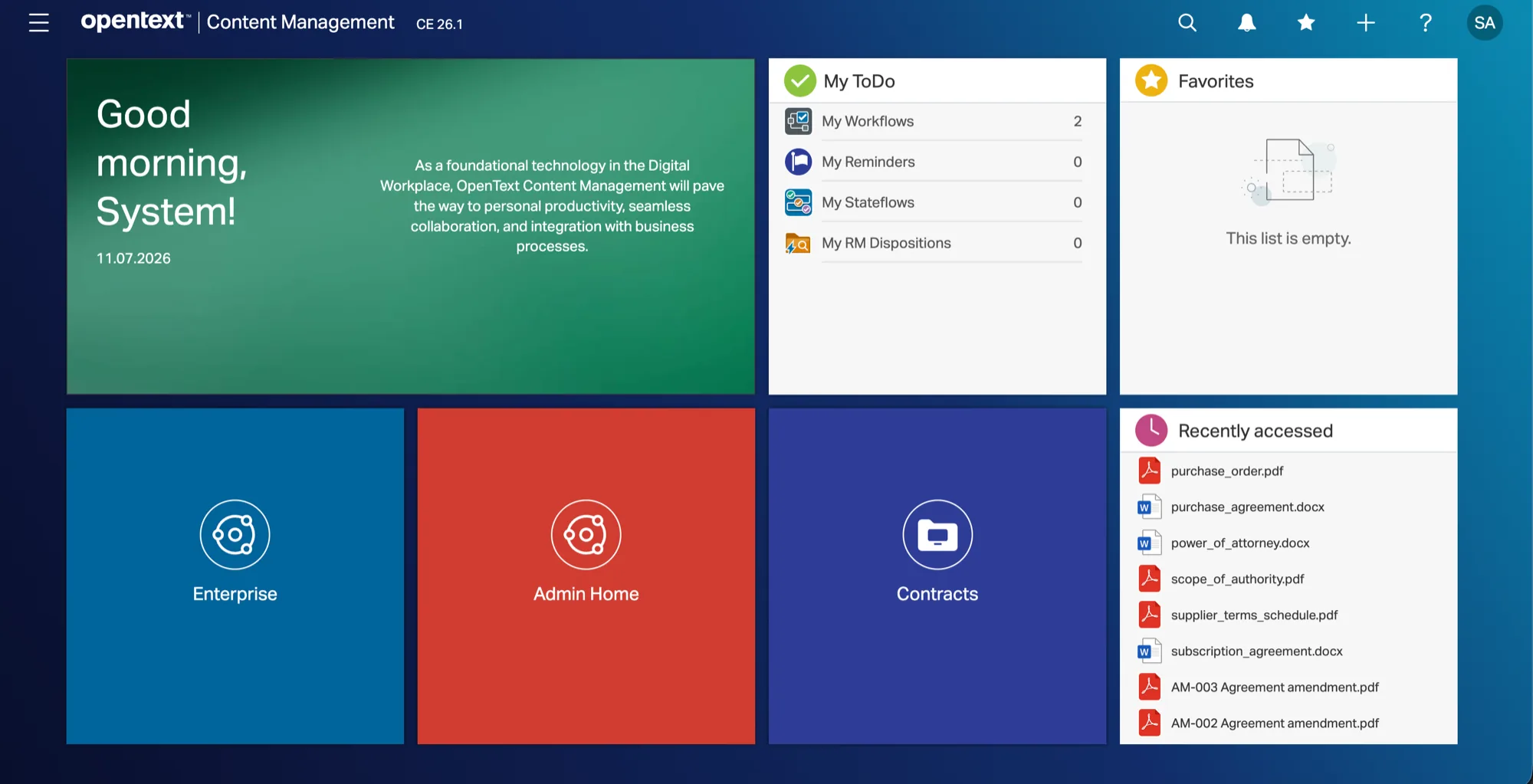Image resolution: width=1533 pixels, height=784 pixels.
Task: Click the My Stateflows count of 0
Action: 1078,202
